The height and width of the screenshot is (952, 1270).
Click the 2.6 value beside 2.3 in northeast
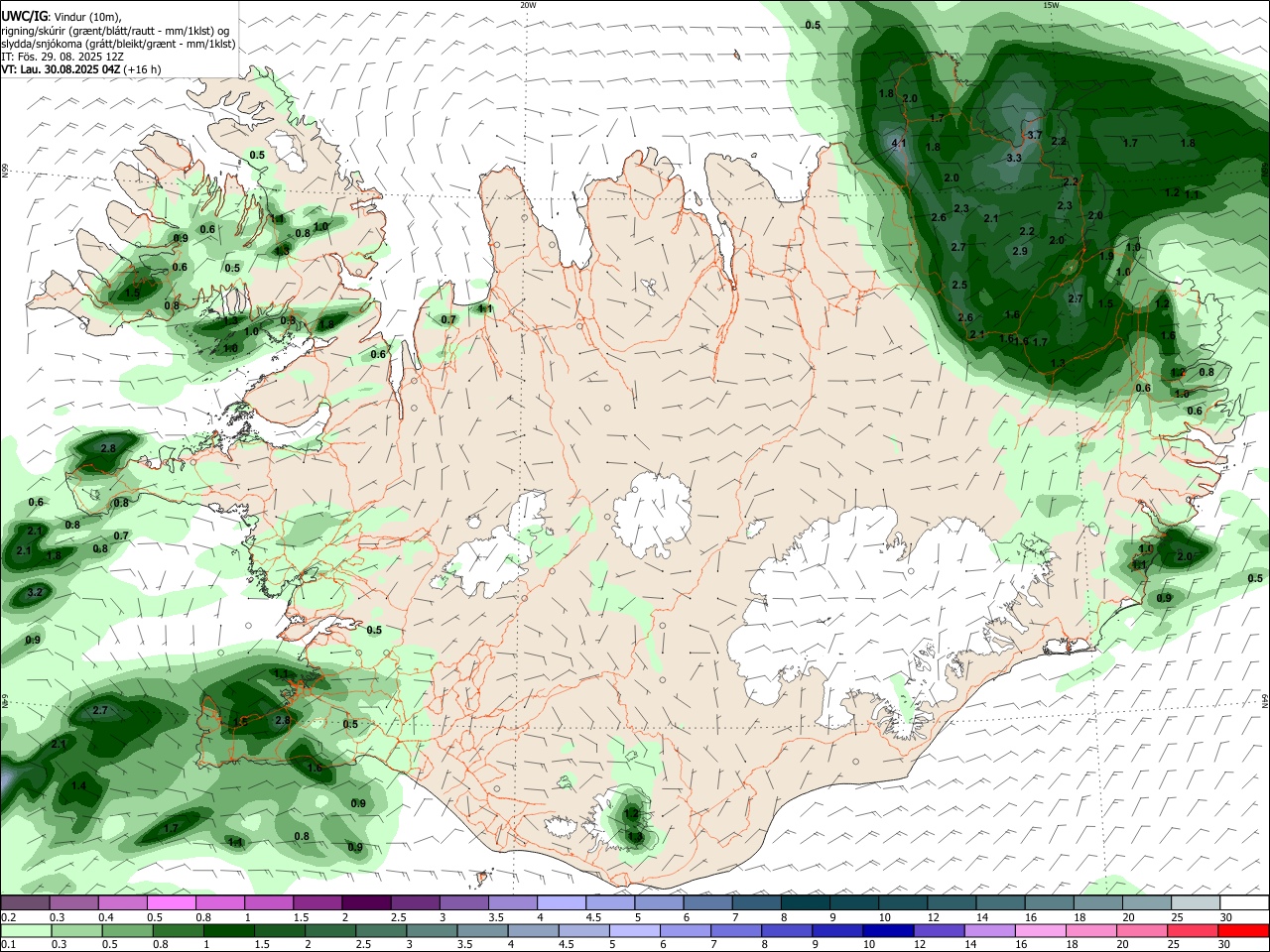(x=939, y=217)
